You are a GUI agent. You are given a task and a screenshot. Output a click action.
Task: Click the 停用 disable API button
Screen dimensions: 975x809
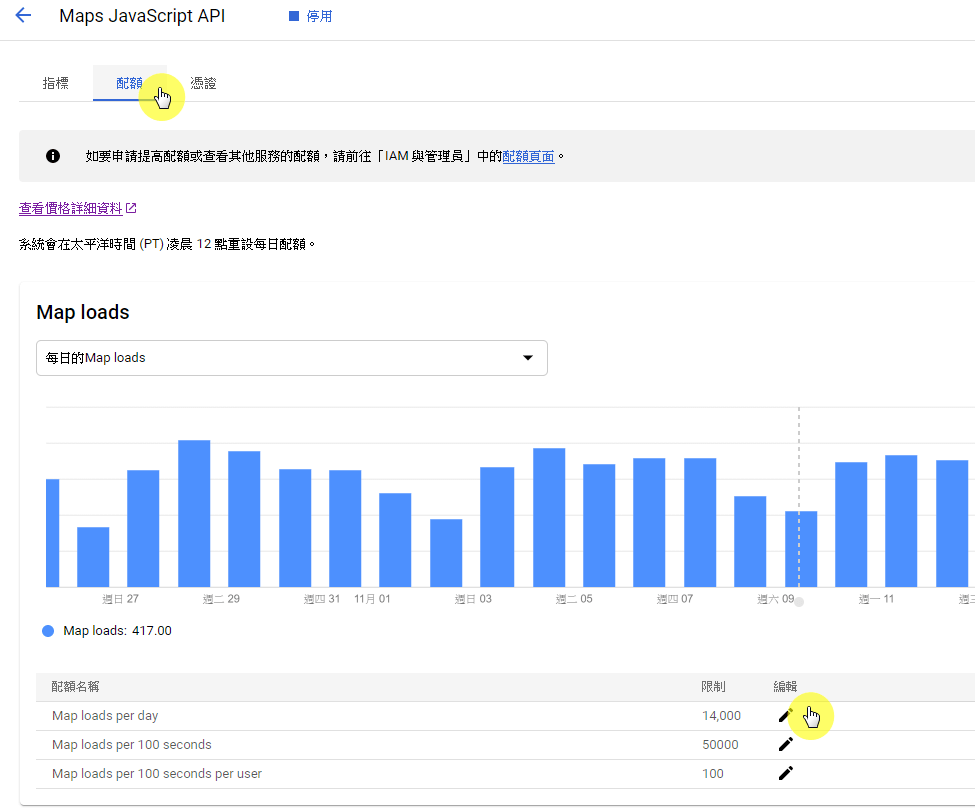click(311, 16)
